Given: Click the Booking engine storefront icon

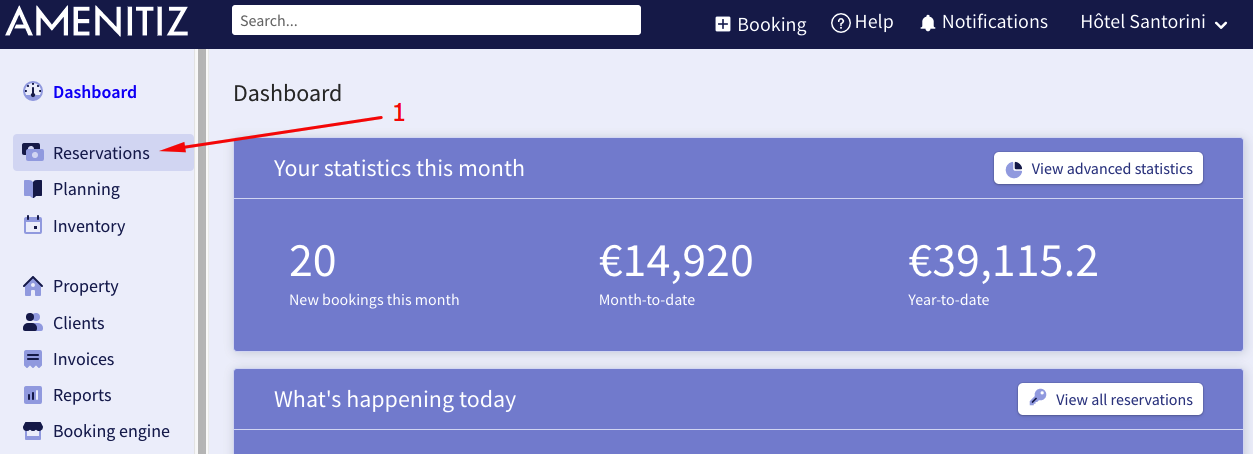Looking at the screenshot, I should click(x=33, y=431).
